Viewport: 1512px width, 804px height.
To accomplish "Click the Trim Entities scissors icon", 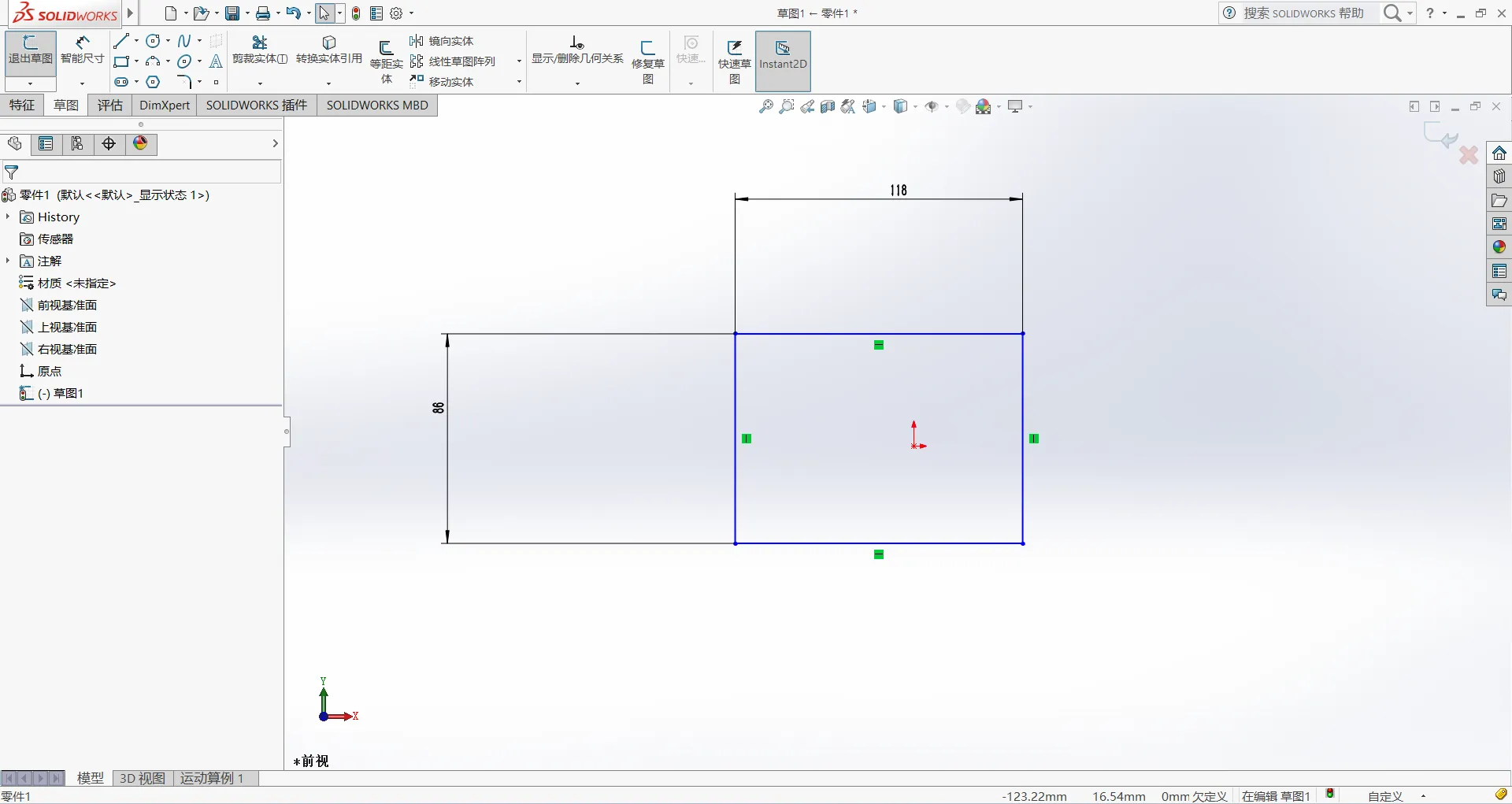I will pos(260,43).
